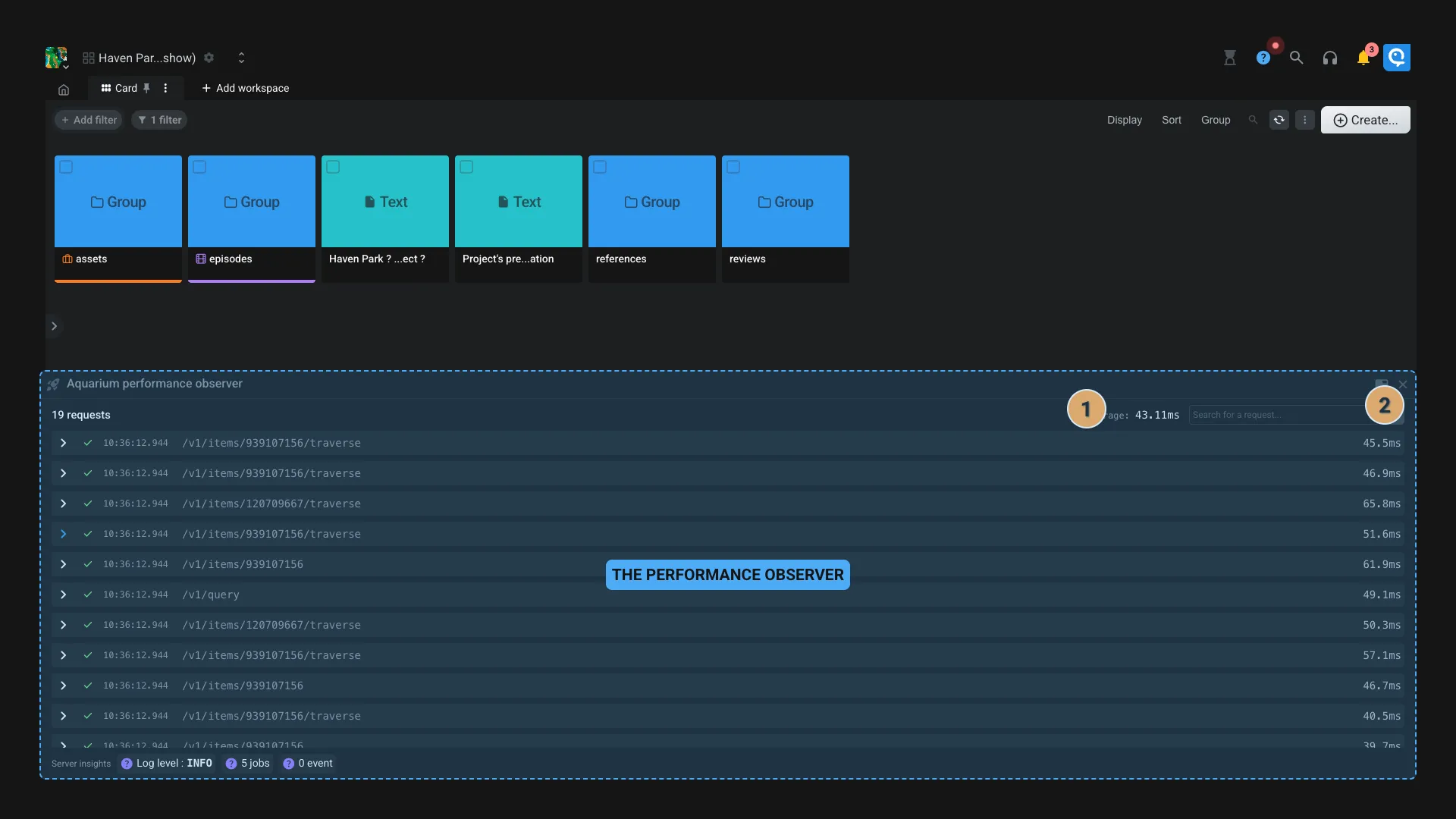Click the Aquarium performance observer icon
Image resolution: width=1456 pixels, height=819 pixels.
point(53,384)
